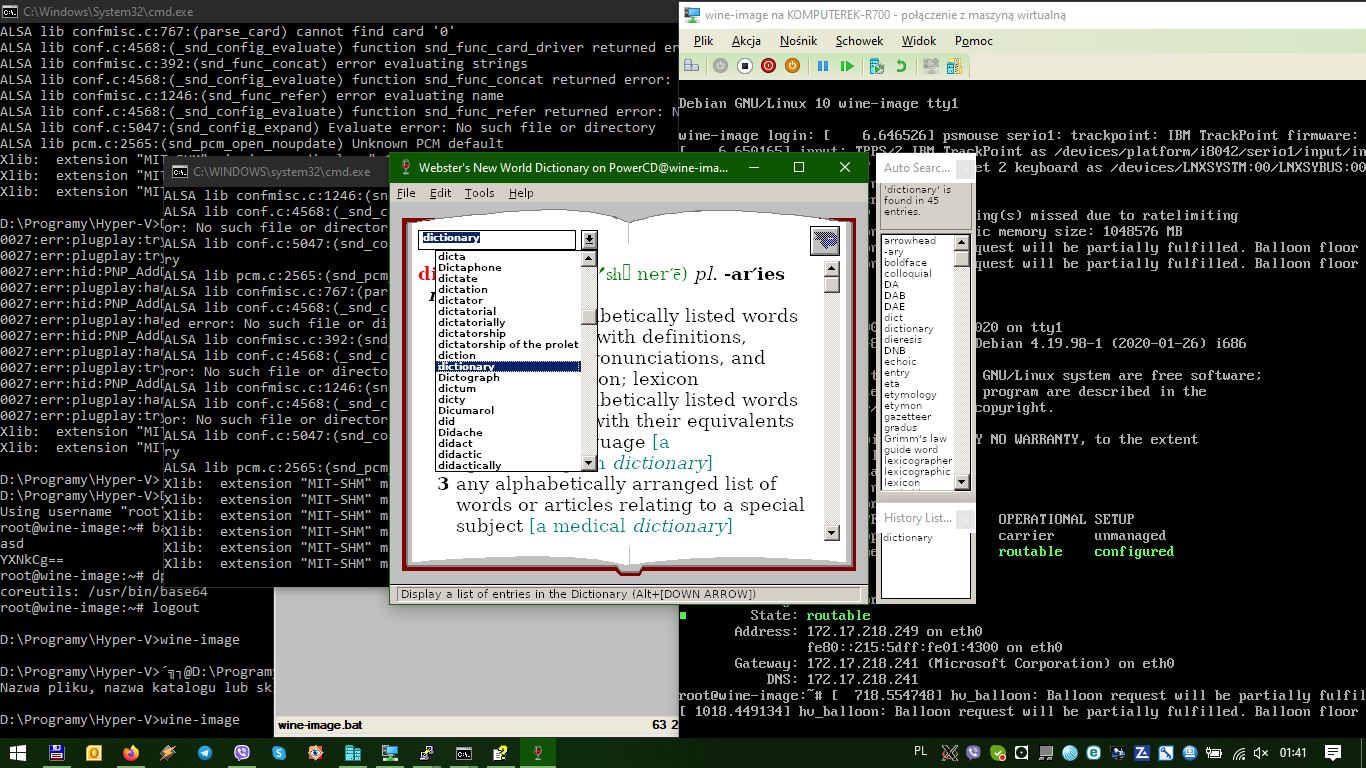Open Telegram from the taskbar

(x=204, y=753)
